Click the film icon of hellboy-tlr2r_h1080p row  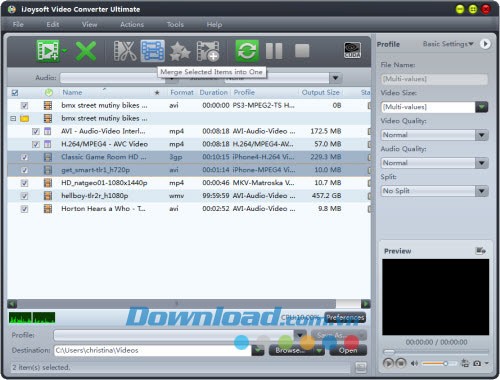point(48,196)
